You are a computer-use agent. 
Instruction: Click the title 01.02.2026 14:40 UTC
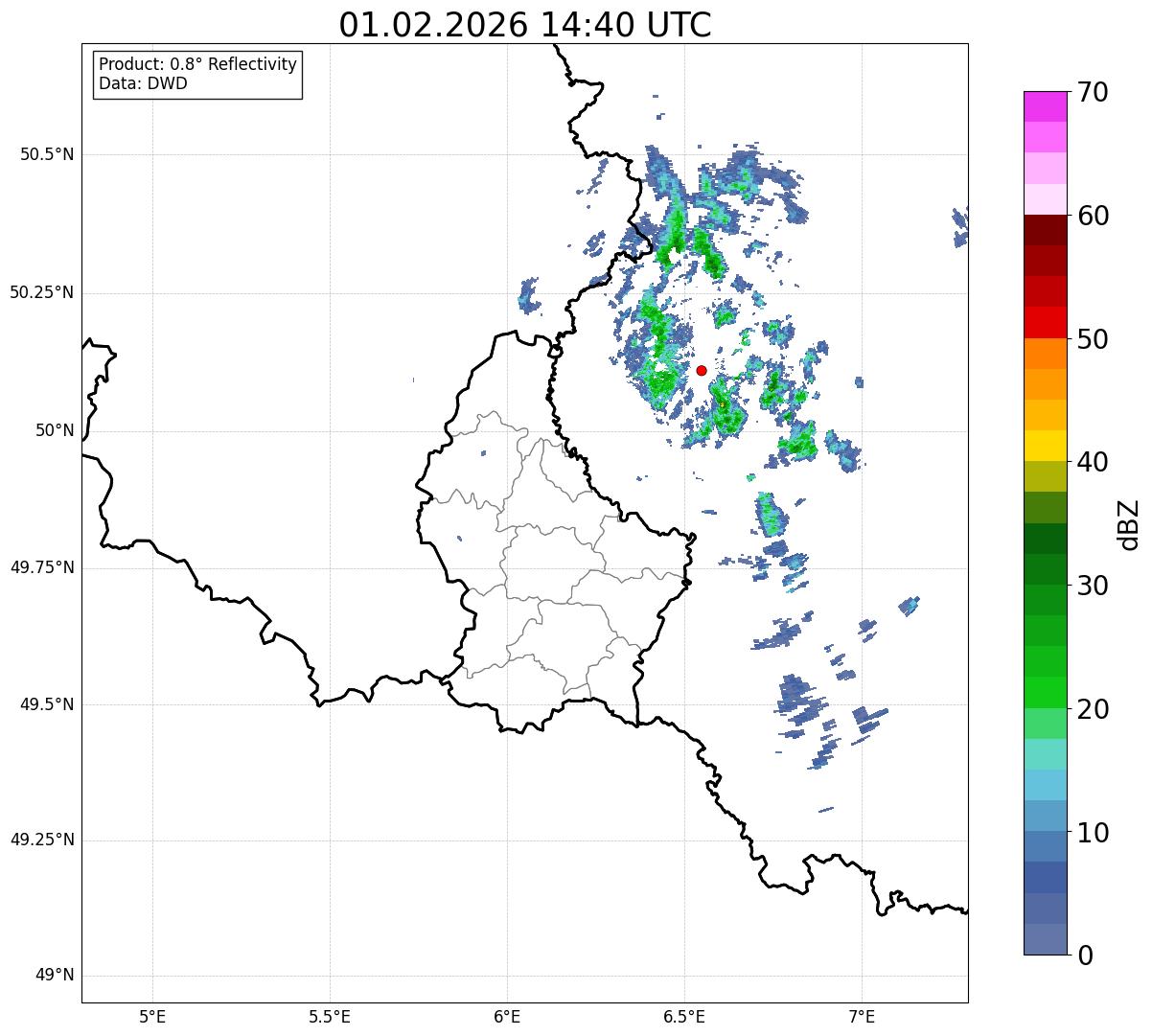click(x=525, y=25)
